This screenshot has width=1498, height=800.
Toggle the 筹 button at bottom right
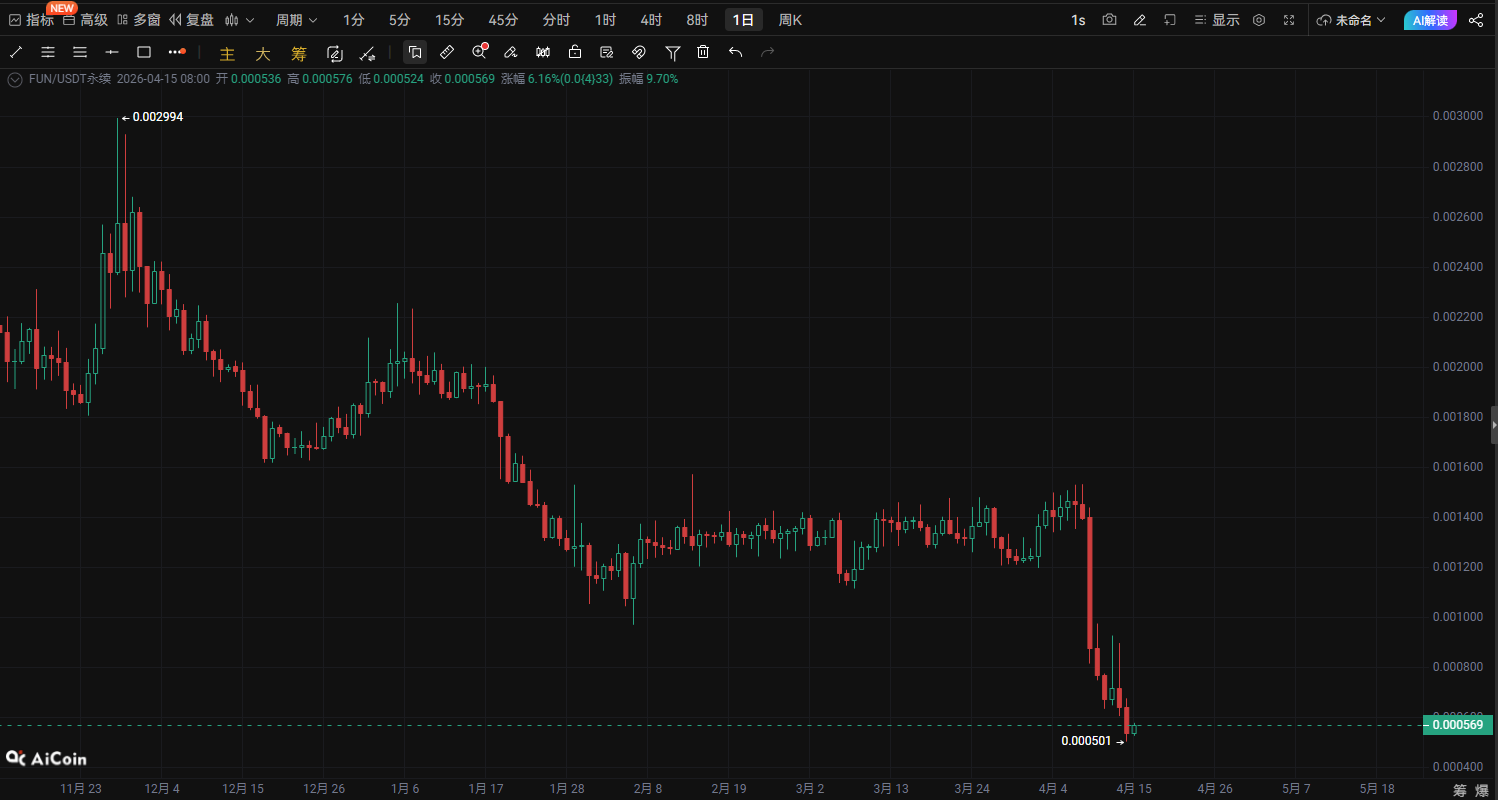(1460, 790)
